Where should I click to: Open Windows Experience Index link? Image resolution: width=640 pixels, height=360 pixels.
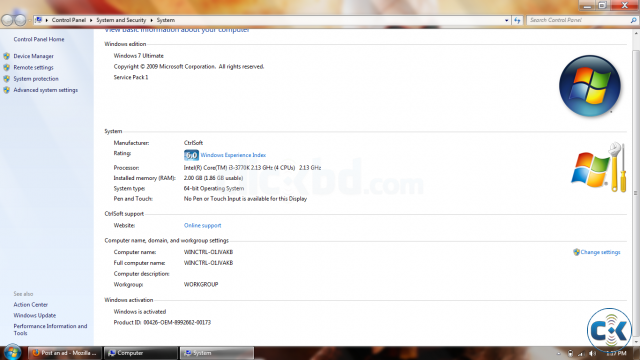point(233,155)
